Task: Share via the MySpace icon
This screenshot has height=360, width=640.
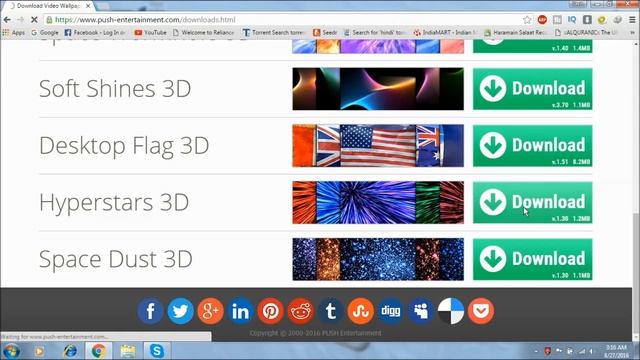Action: point(421,311)
